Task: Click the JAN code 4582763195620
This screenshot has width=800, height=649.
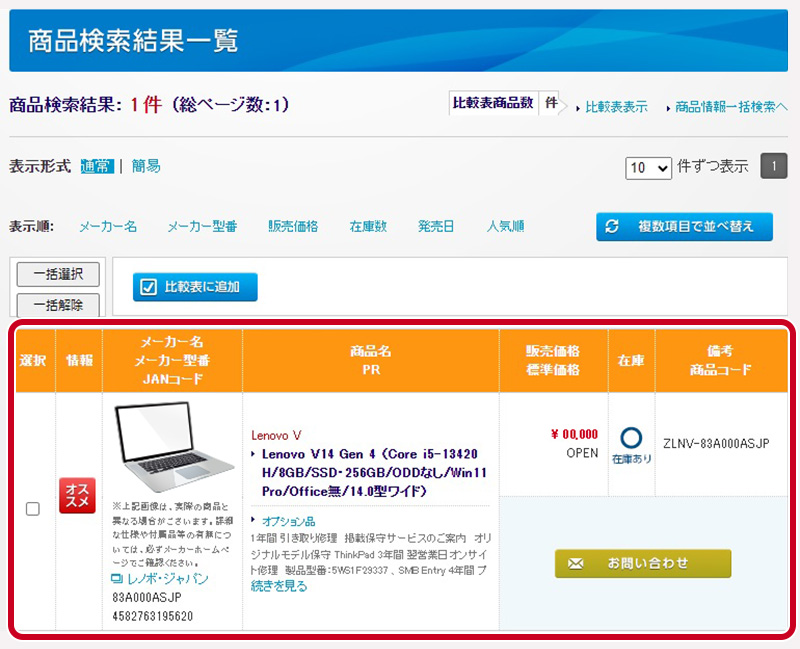Action: (x=153, y=616)
